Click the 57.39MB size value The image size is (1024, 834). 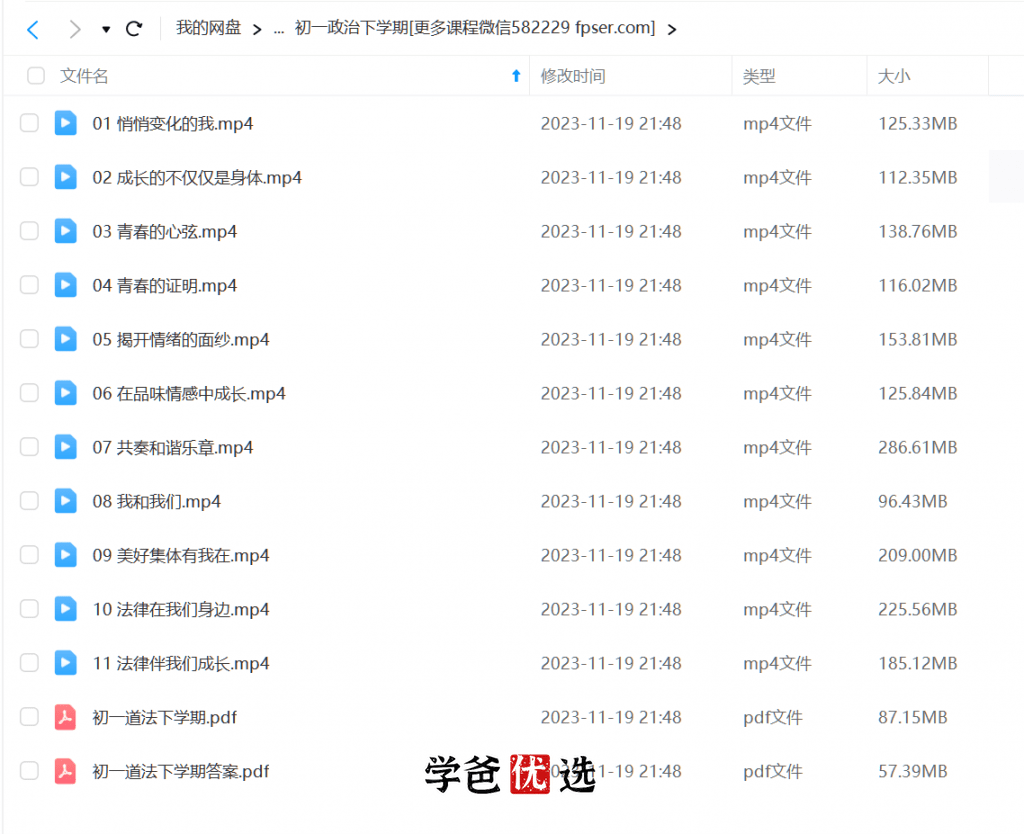click(913, 771)
